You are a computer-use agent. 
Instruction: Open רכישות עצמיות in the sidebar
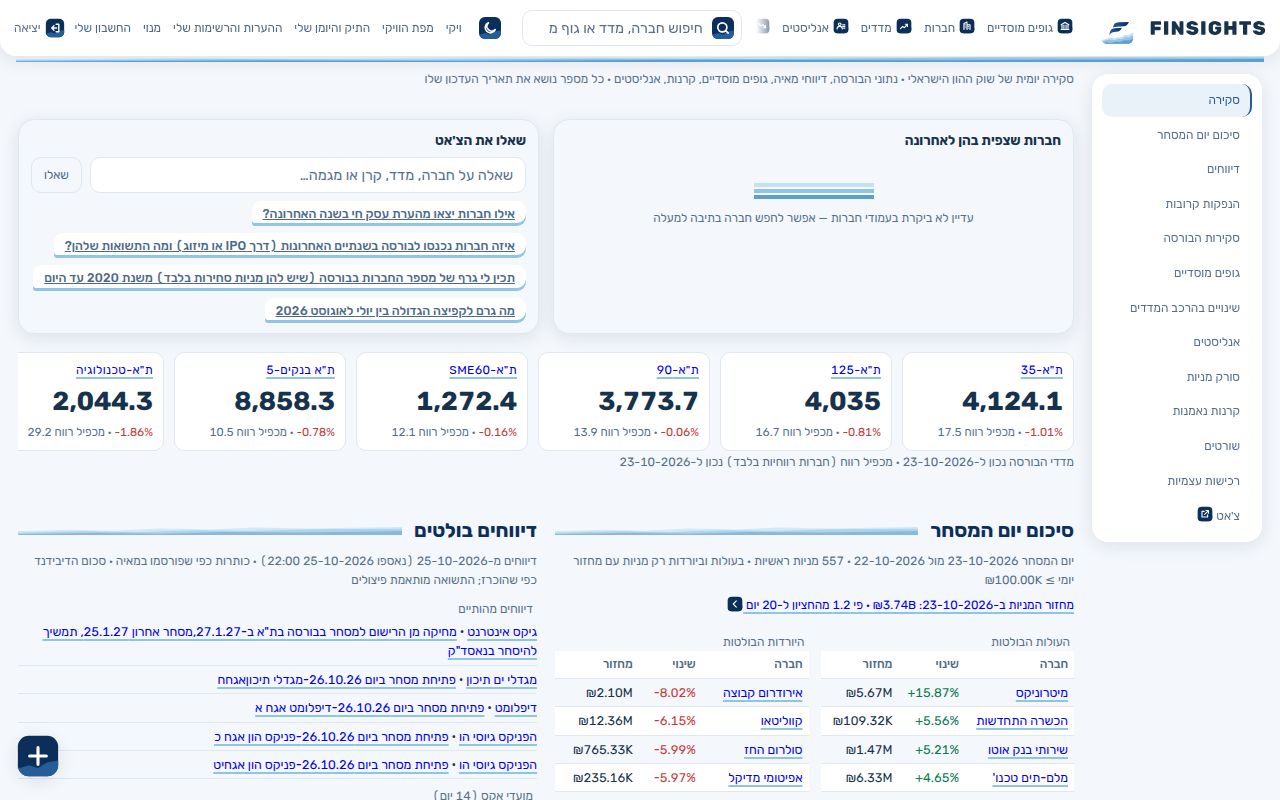click(1177, 481)
